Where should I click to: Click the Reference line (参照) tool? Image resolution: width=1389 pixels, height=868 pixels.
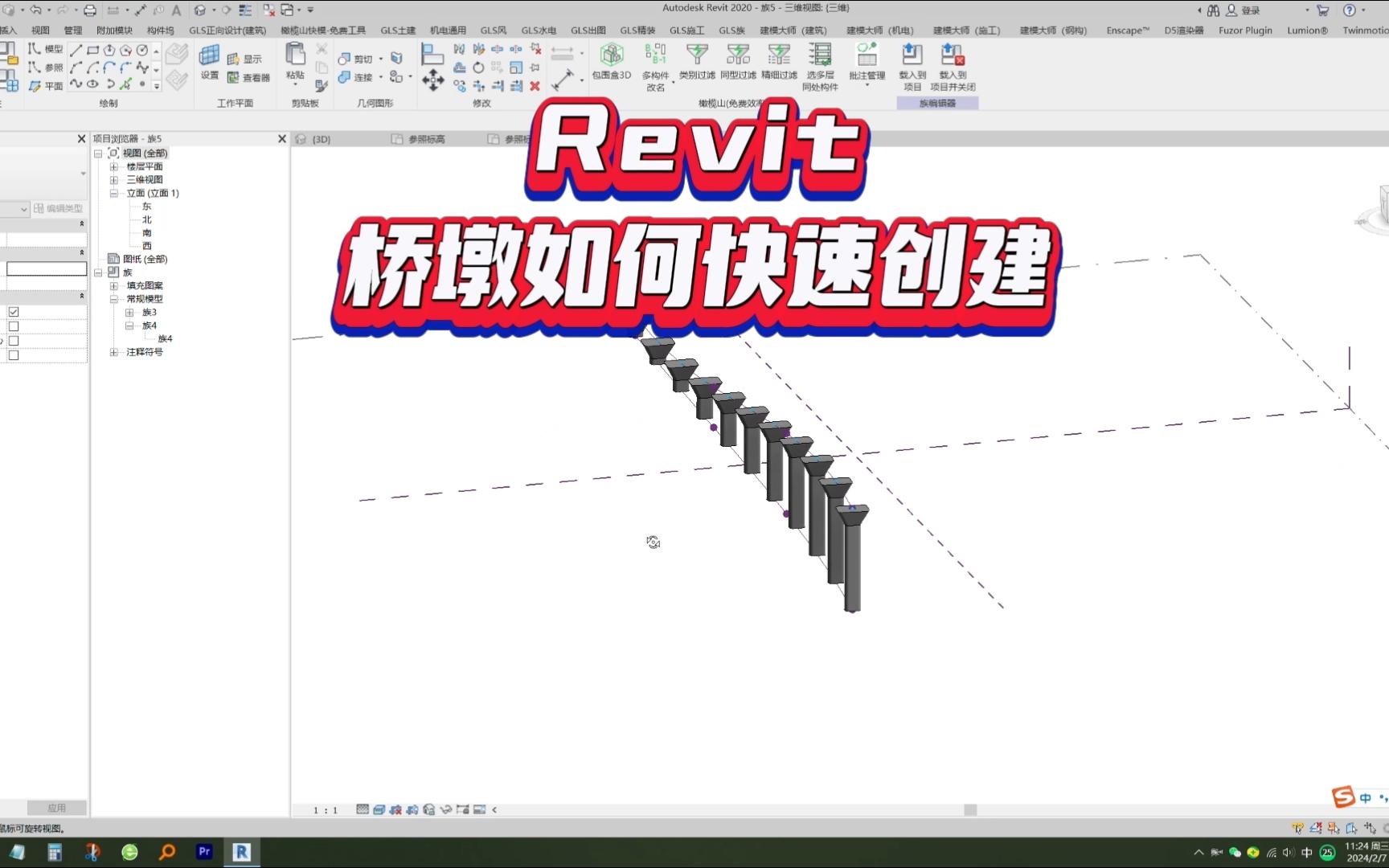(x=45, y=68)
